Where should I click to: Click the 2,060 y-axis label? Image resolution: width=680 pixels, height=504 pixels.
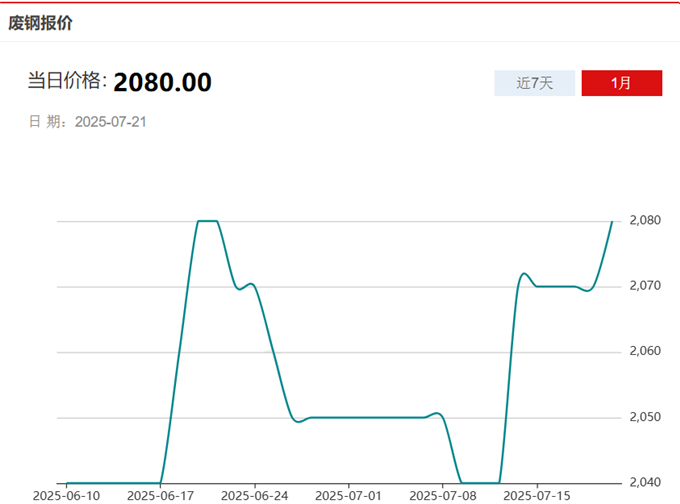pos(646,351)
